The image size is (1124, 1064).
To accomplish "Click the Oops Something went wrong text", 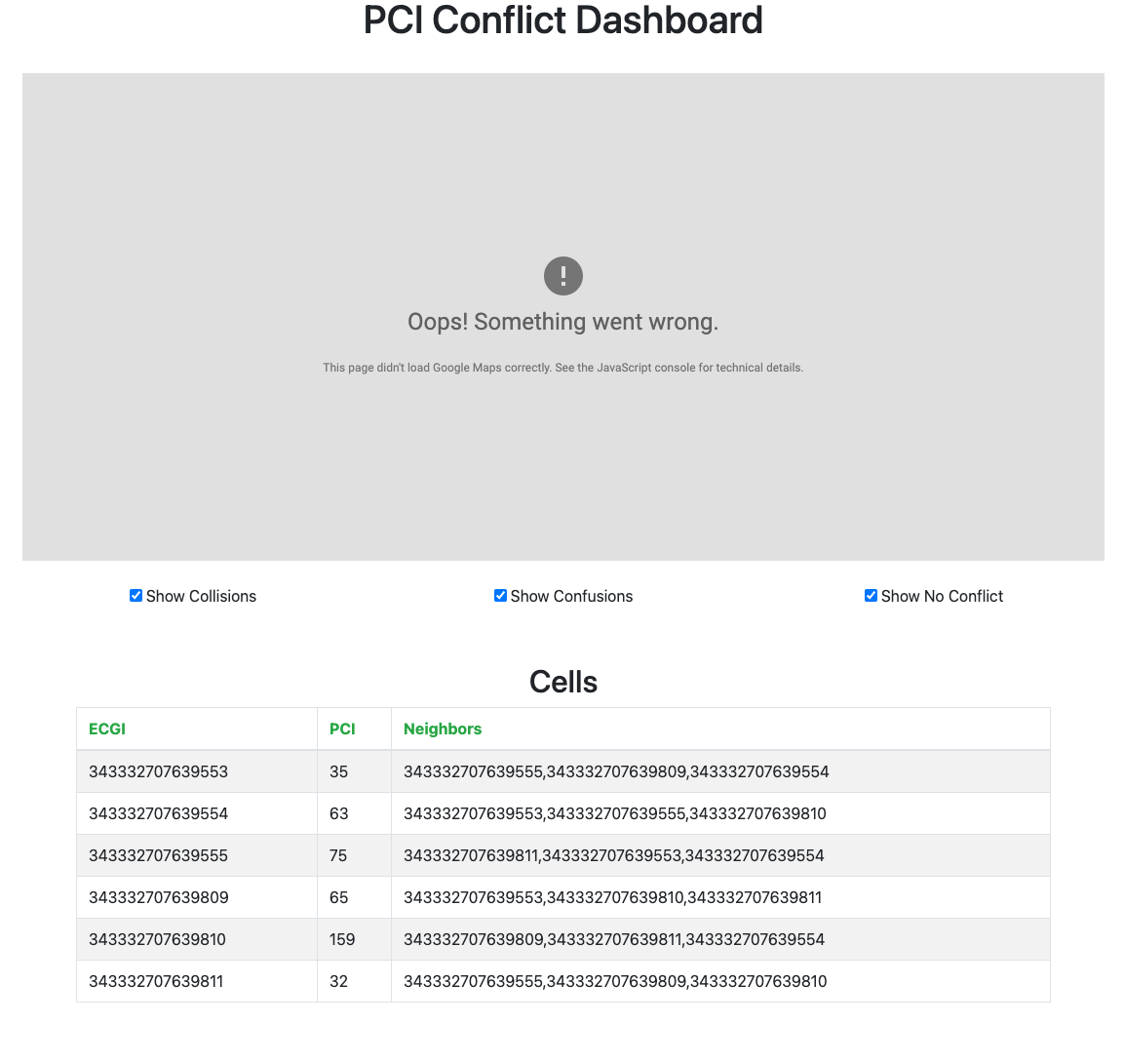I will click(562, 321).
